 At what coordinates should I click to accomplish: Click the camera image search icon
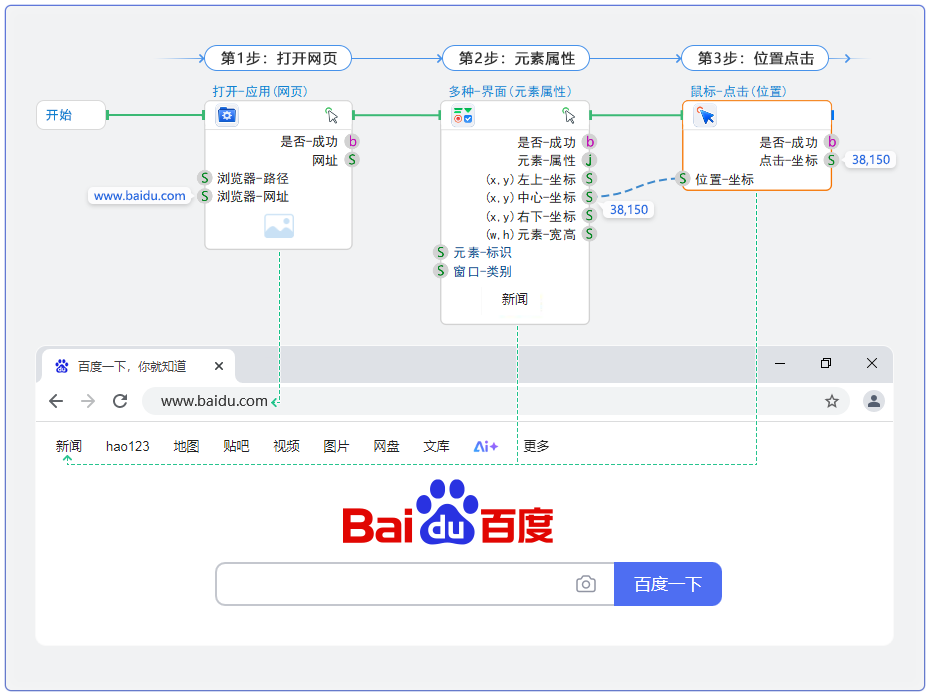(586, 584)
